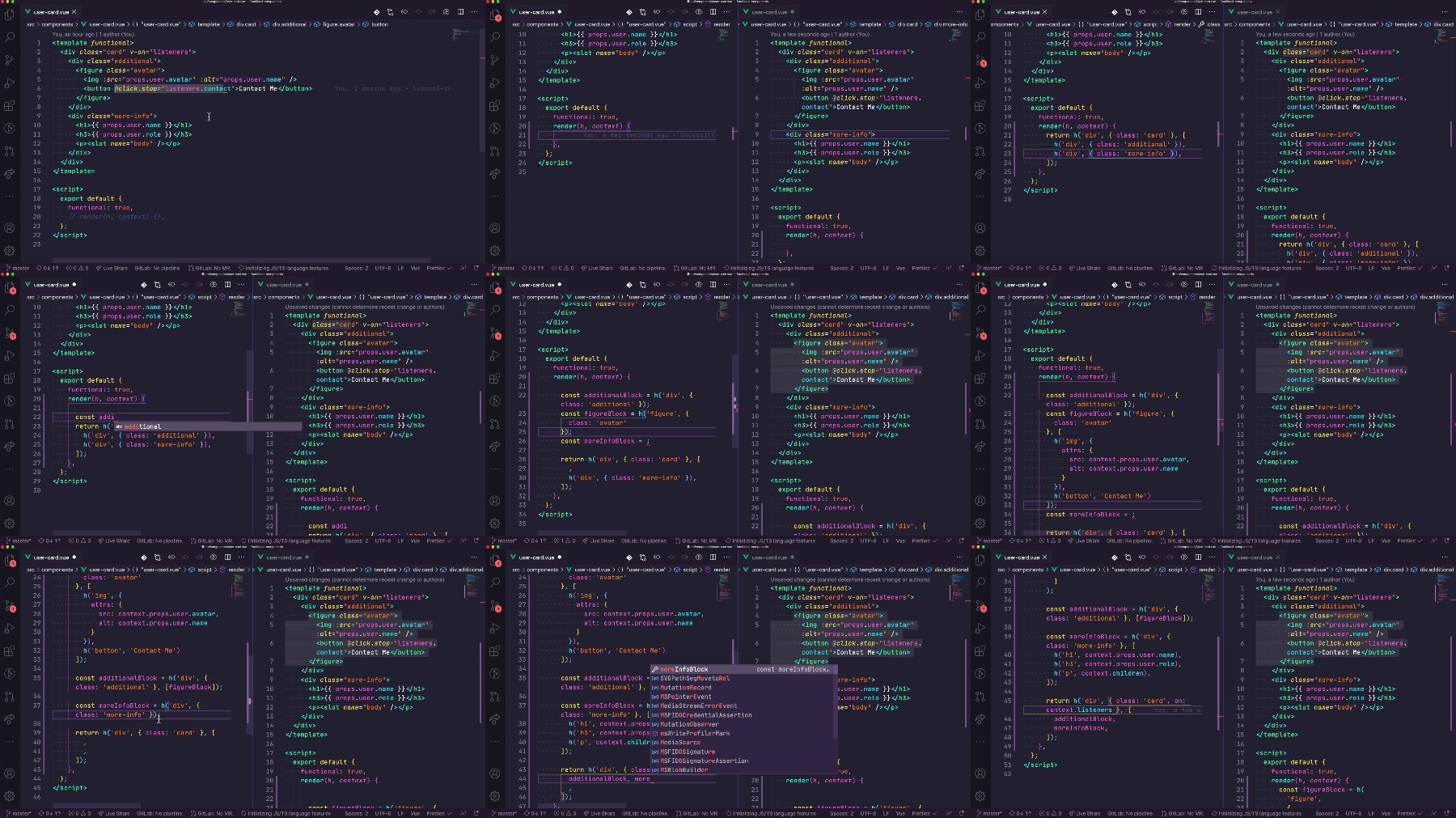Open Extensions view in the single-pane editor frame
Viewport: 1456px width, 818px height.
(10, 105)
